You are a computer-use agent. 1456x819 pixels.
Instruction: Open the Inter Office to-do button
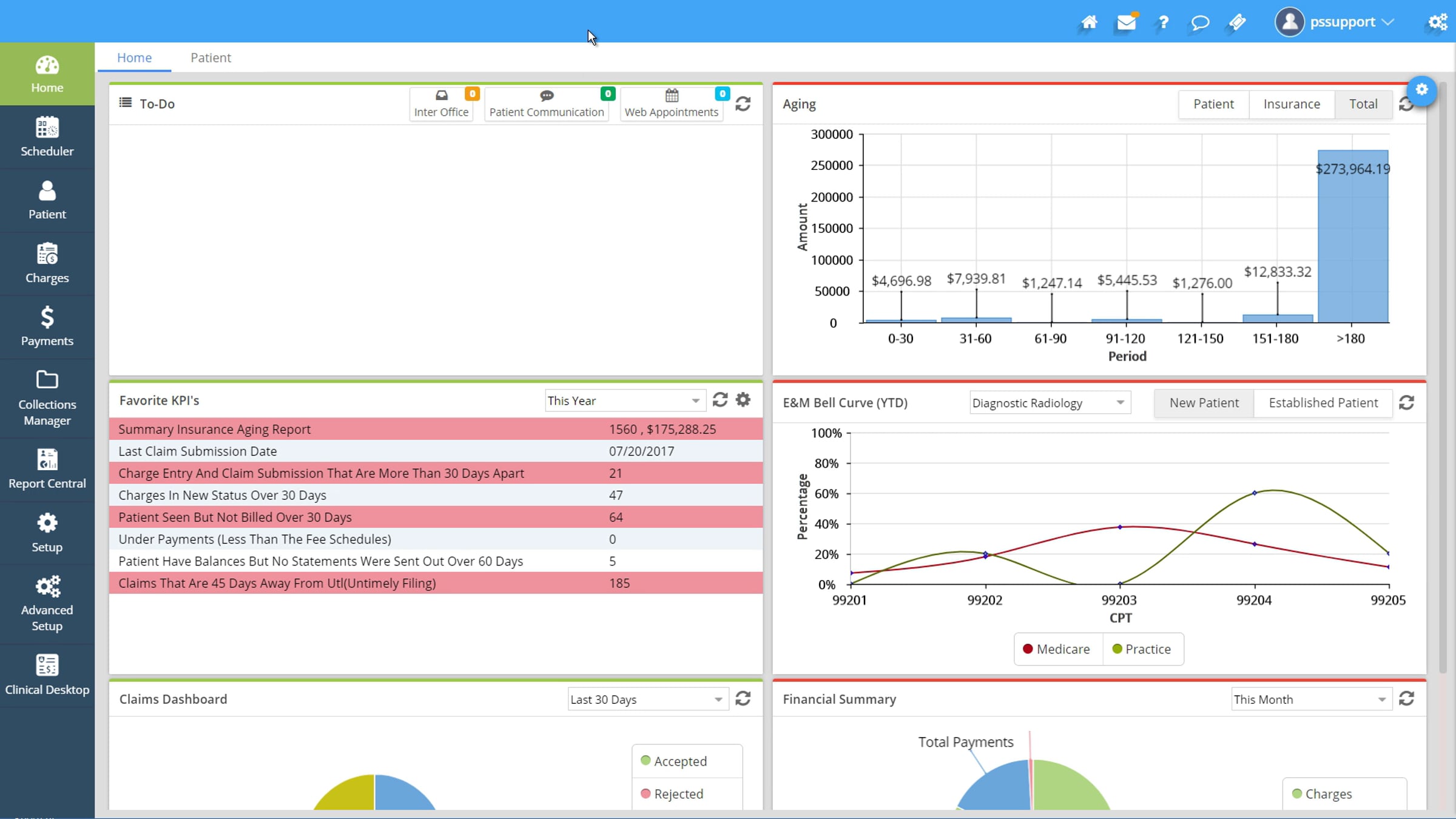(x=442, y=104)
